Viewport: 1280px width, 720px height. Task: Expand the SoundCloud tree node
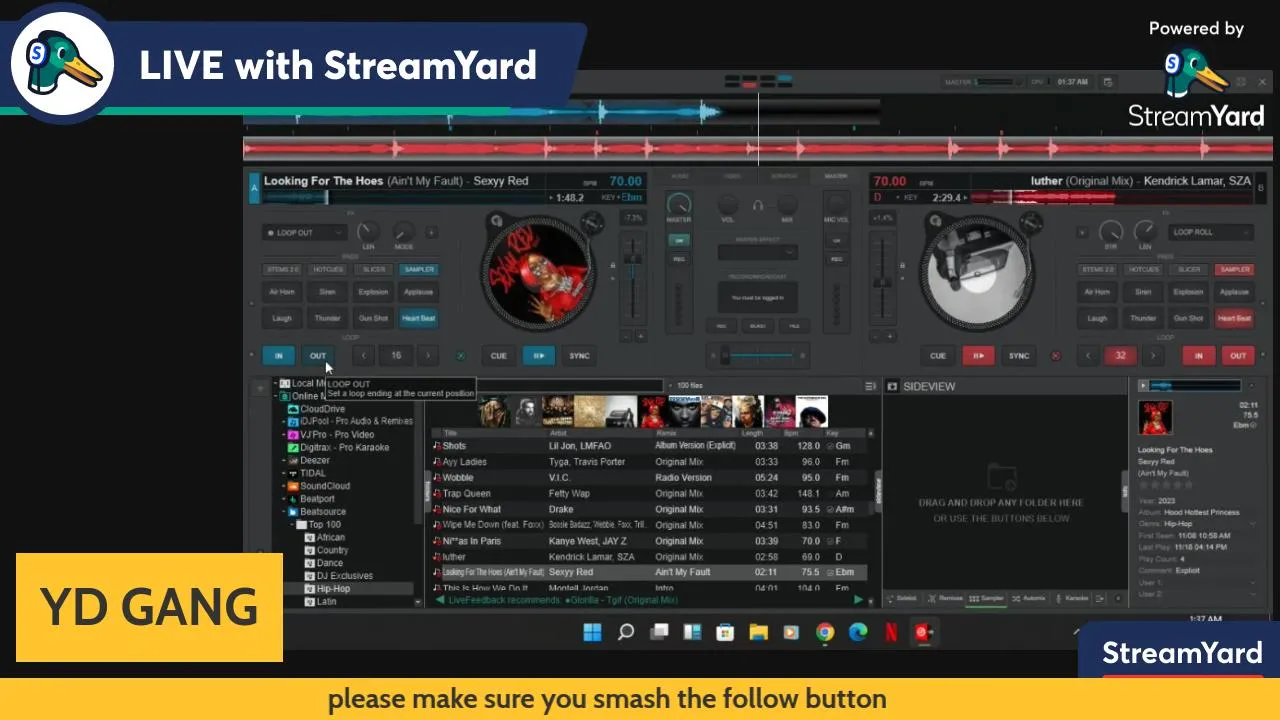pyautogui.click(x=284, y=486)
